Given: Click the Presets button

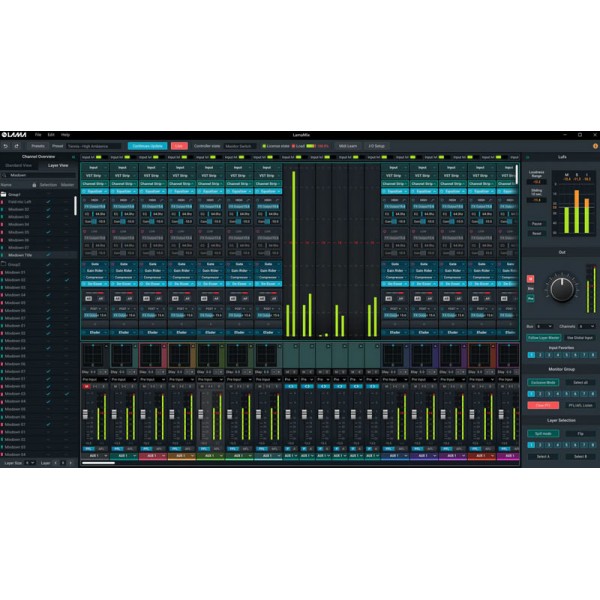Looking at the screenshot, I should pyautogui.click(x=38, y=146).
